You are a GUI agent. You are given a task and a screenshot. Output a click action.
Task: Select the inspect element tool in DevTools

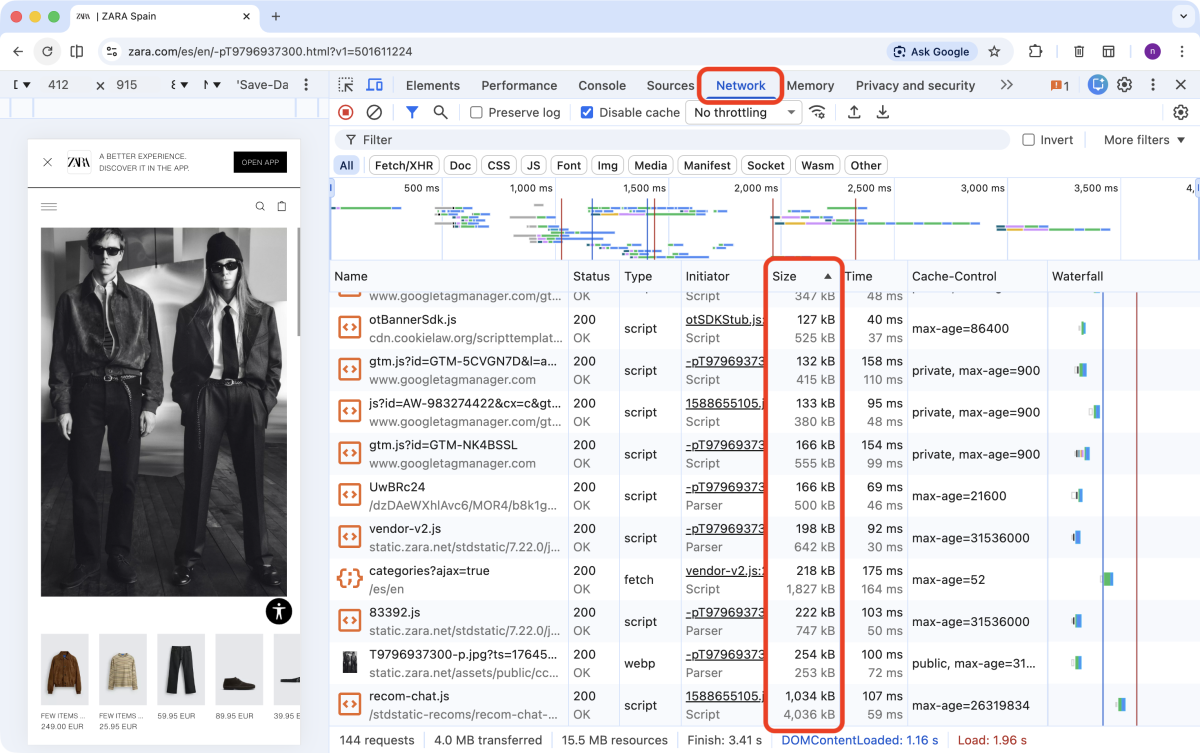[344, 85]
